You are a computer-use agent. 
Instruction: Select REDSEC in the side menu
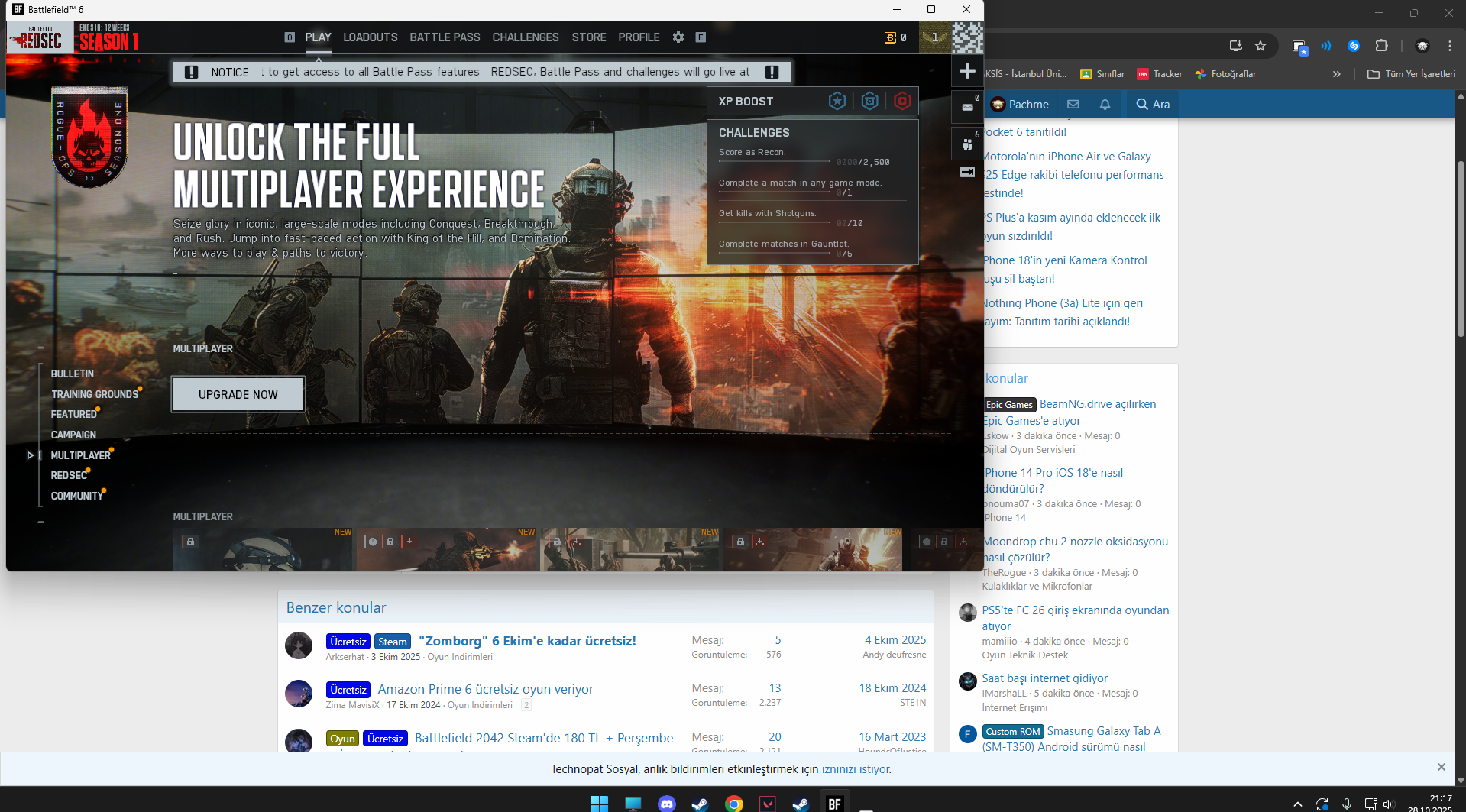tap(70, 475)
